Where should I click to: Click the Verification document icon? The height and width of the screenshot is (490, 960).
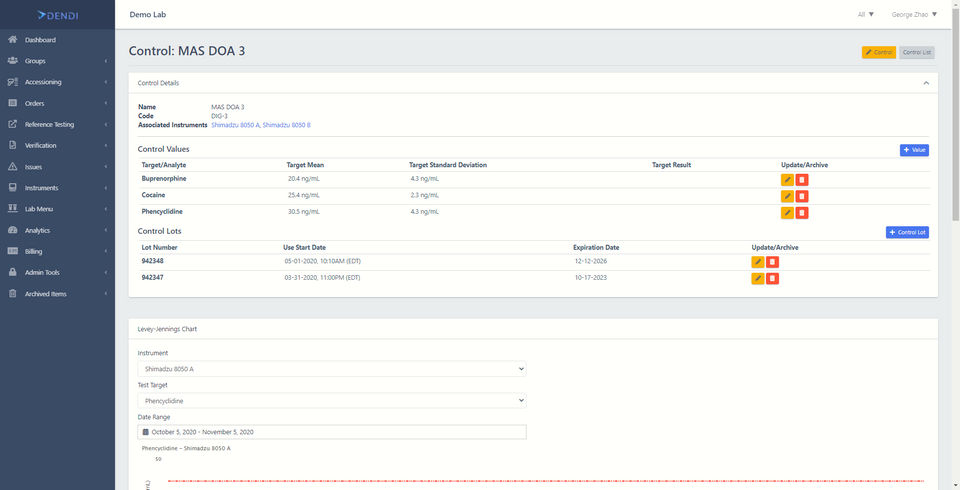(x=12, y=145)
